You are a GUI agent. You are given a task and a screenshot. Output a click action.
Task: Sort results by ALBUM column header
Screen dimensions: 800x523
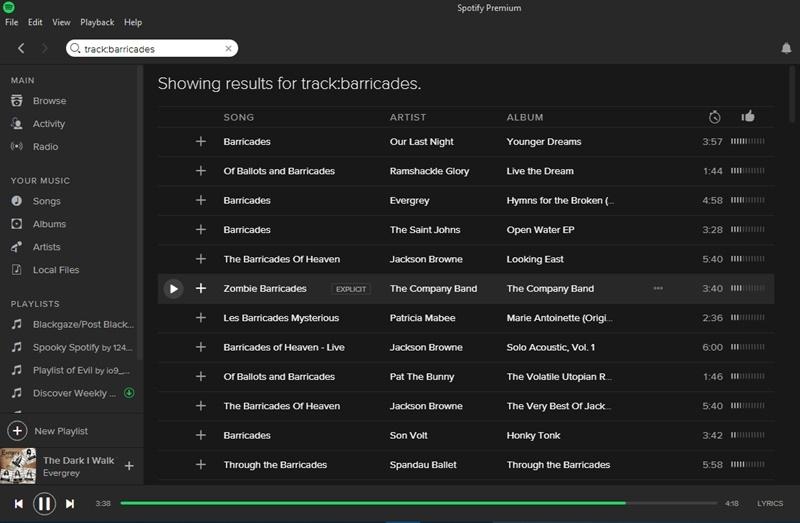tap(524, 117)
